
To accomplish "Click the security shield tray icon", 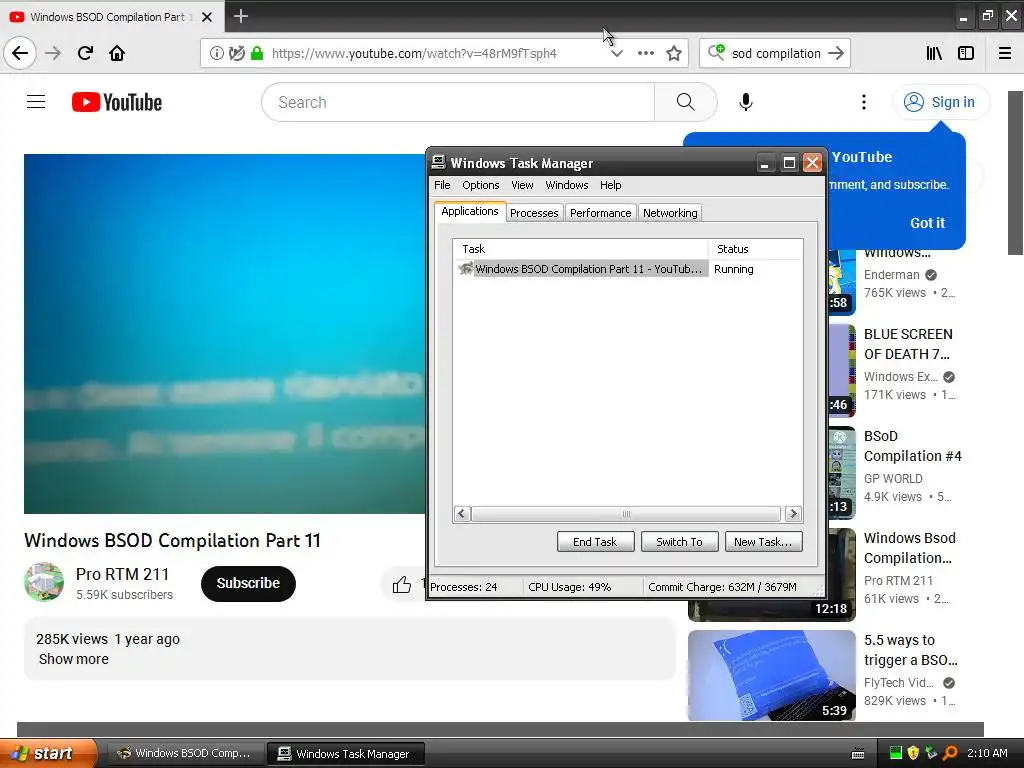I will point(913,754).
